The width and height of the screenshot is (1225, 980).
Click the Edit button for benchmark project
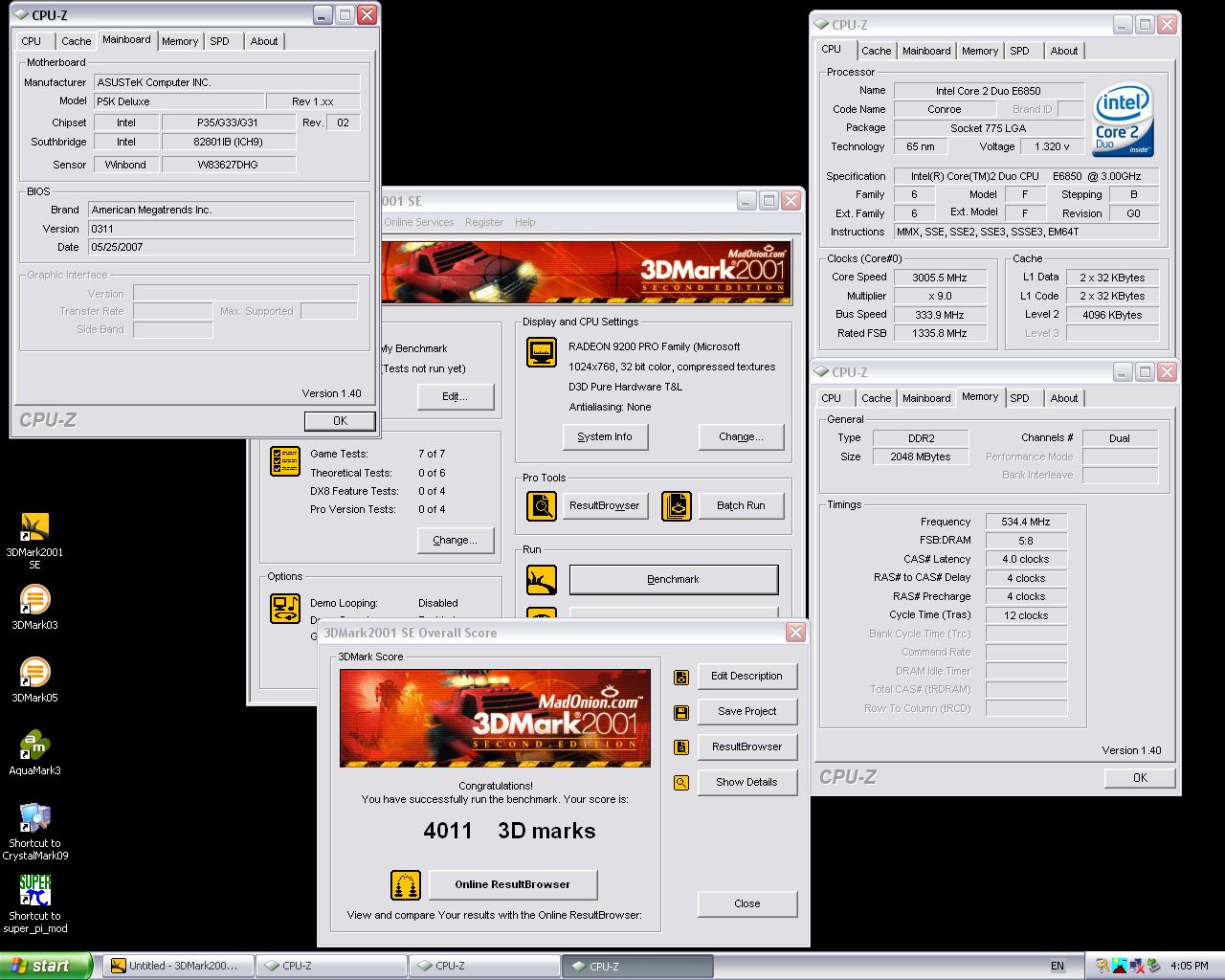click(x=456, y=396)
